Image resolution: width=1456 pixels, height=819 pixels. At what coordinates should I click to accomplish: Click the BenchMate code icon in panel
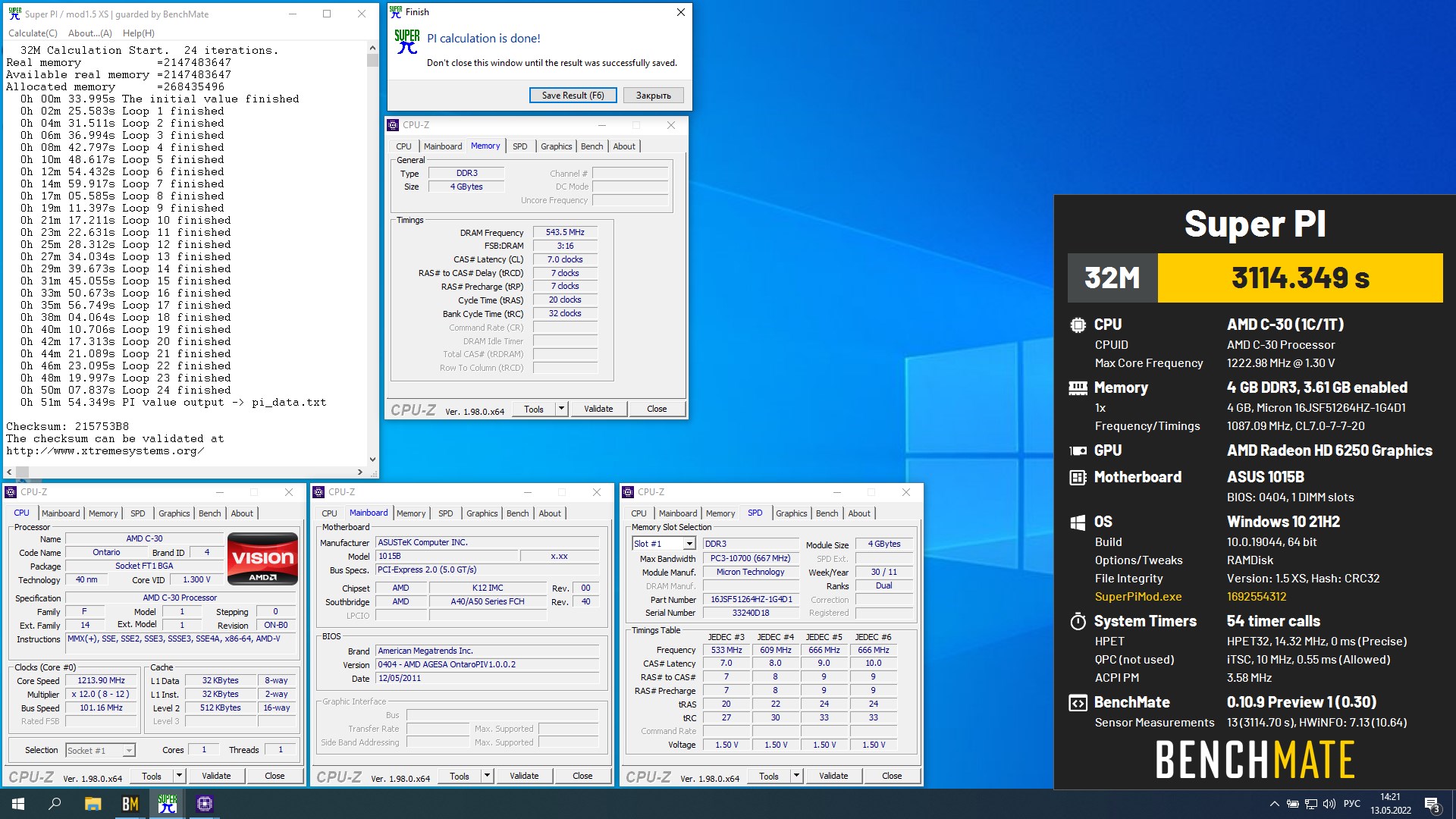(x=1078, y=703)
